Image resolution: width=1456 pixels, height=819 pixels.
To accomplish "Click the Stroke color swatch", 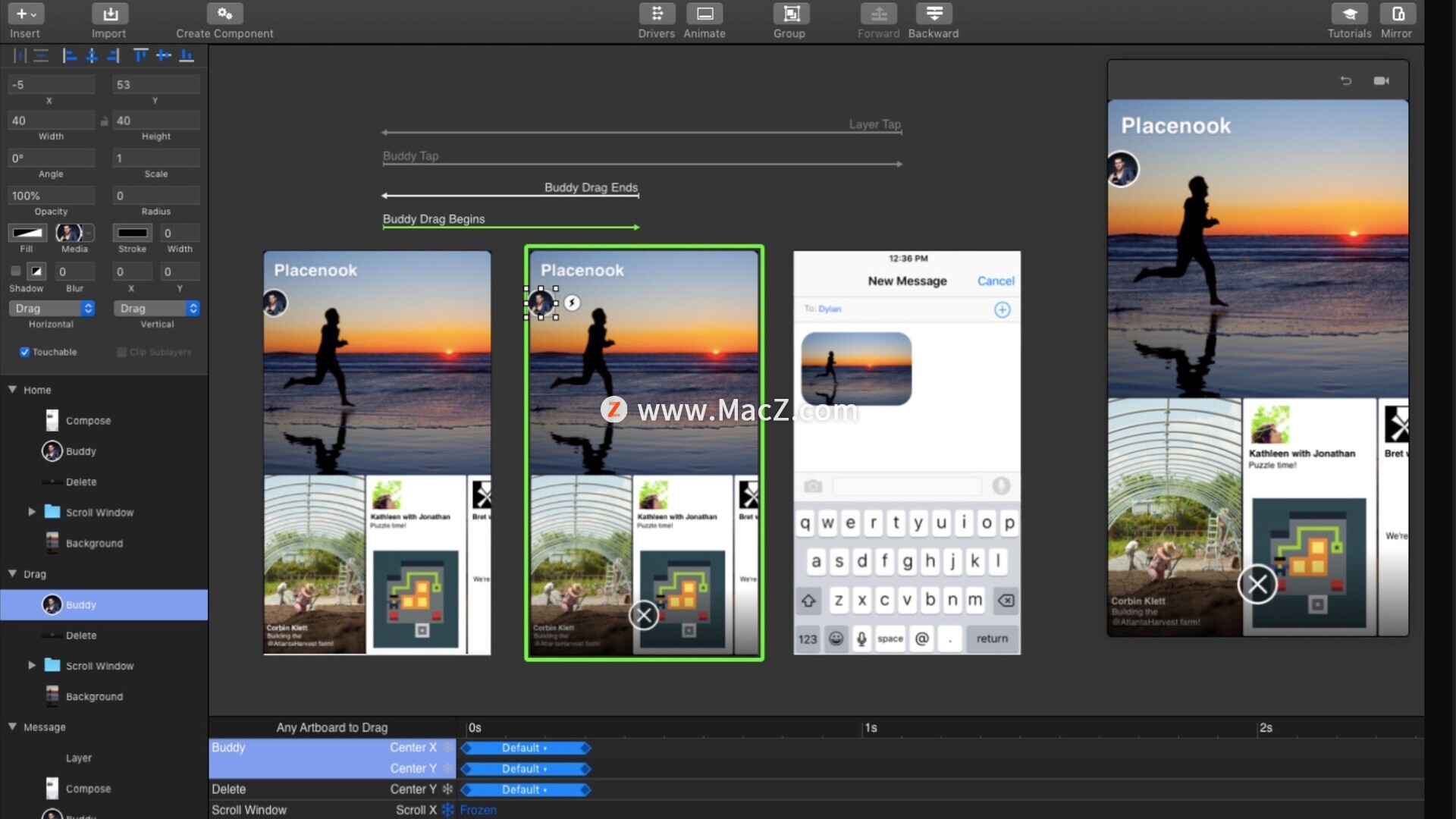I will [x=132, y=233].
